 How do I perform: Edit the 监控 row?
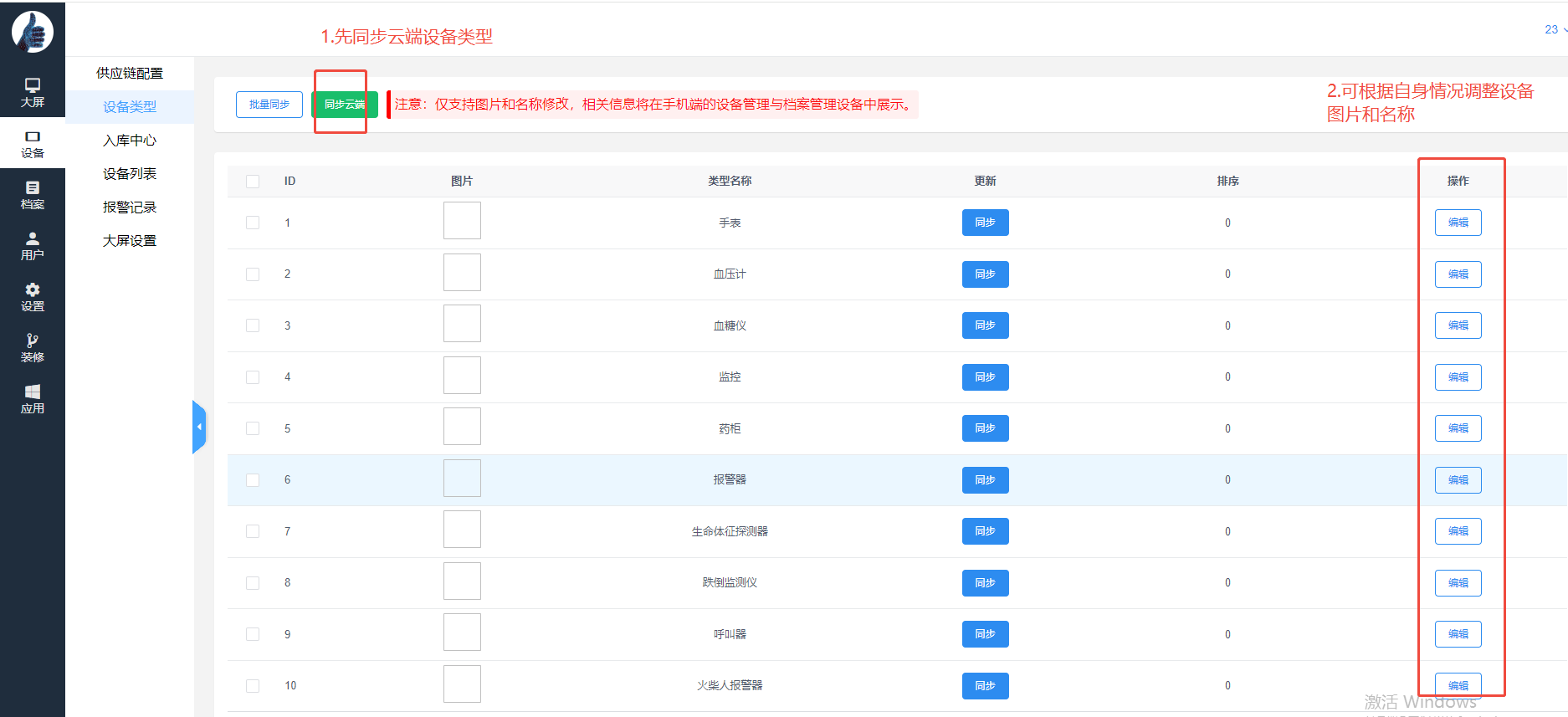point(1458,376)
